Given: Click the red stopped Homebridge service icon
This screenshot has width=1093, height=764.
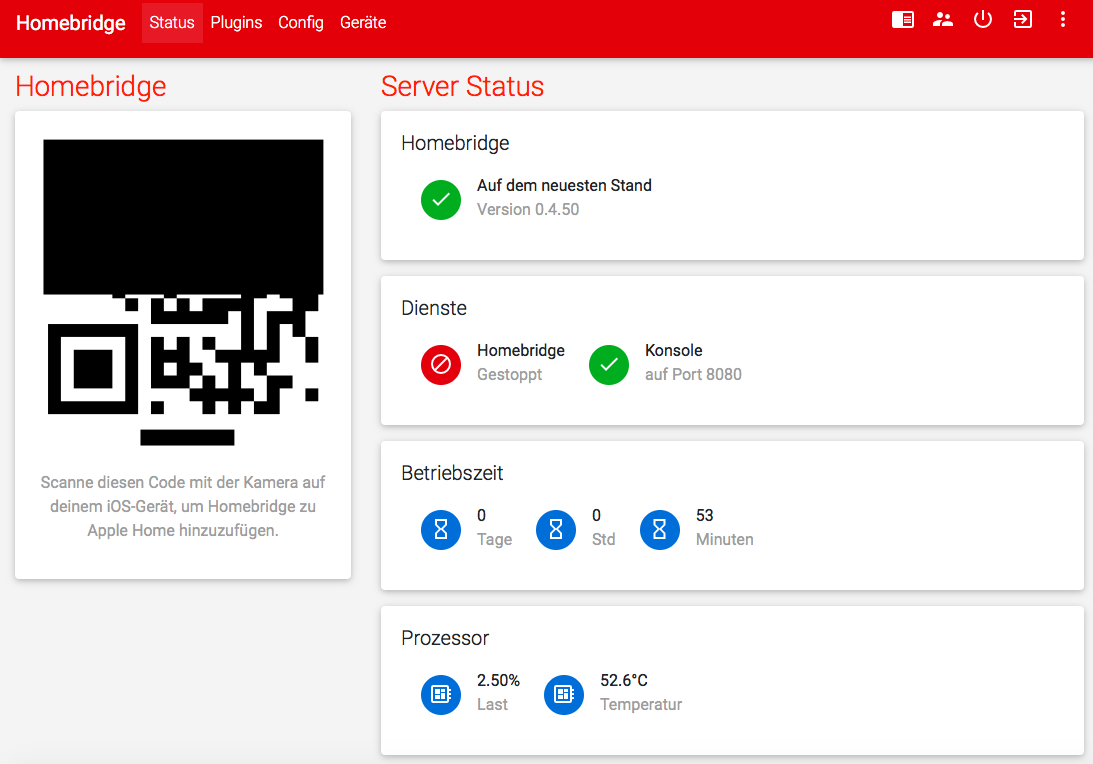Looking at the screenshot, I should [x=441, y=365].
